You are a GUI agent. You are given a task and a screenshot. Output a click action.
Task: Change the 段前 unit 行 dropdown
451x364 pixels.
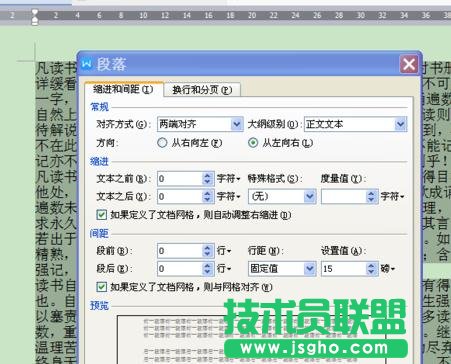click(x=224, y=251)
